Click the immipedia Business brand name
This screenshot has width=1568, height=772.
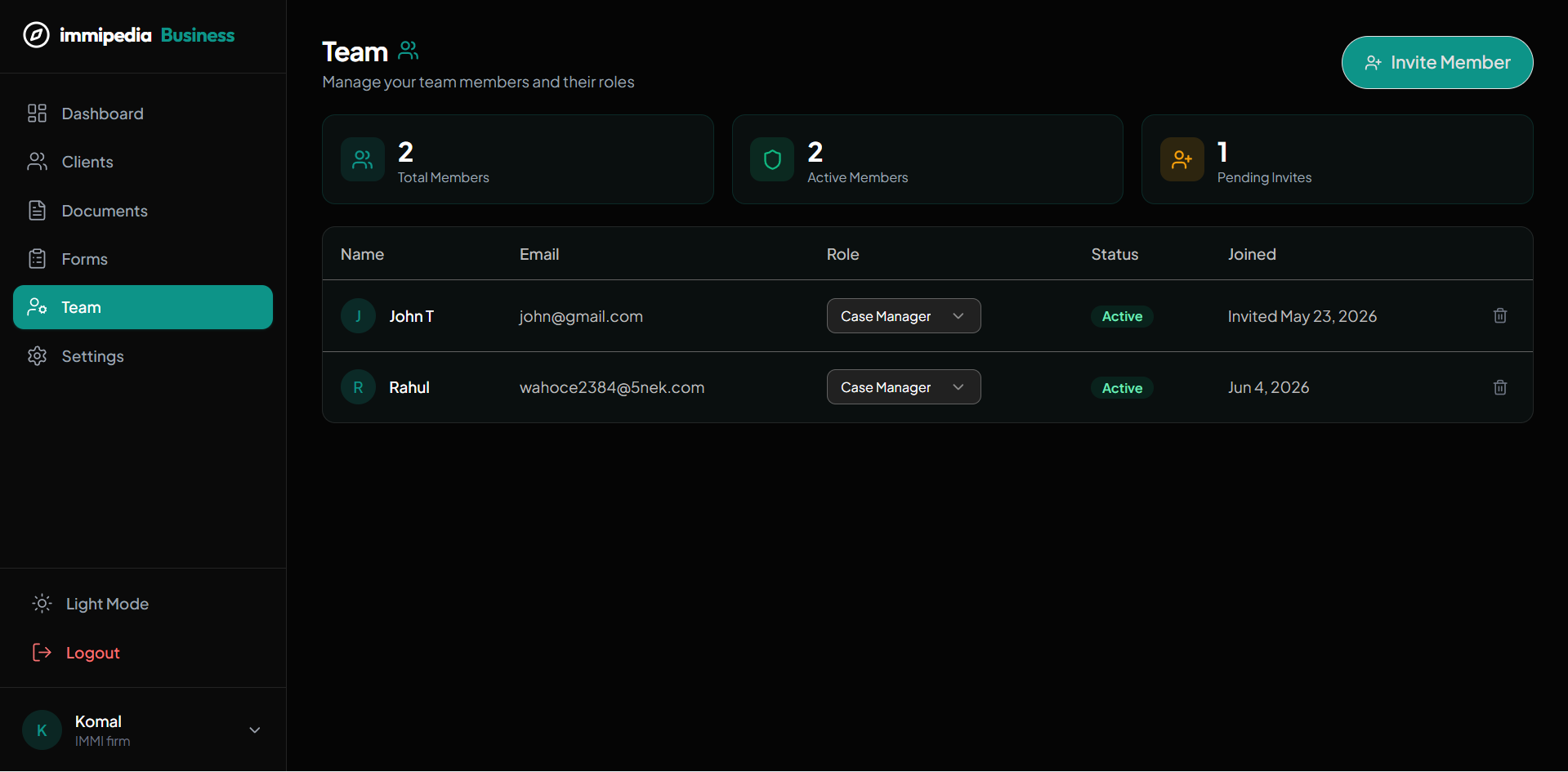pyautogui.click(x=147, y=35)
